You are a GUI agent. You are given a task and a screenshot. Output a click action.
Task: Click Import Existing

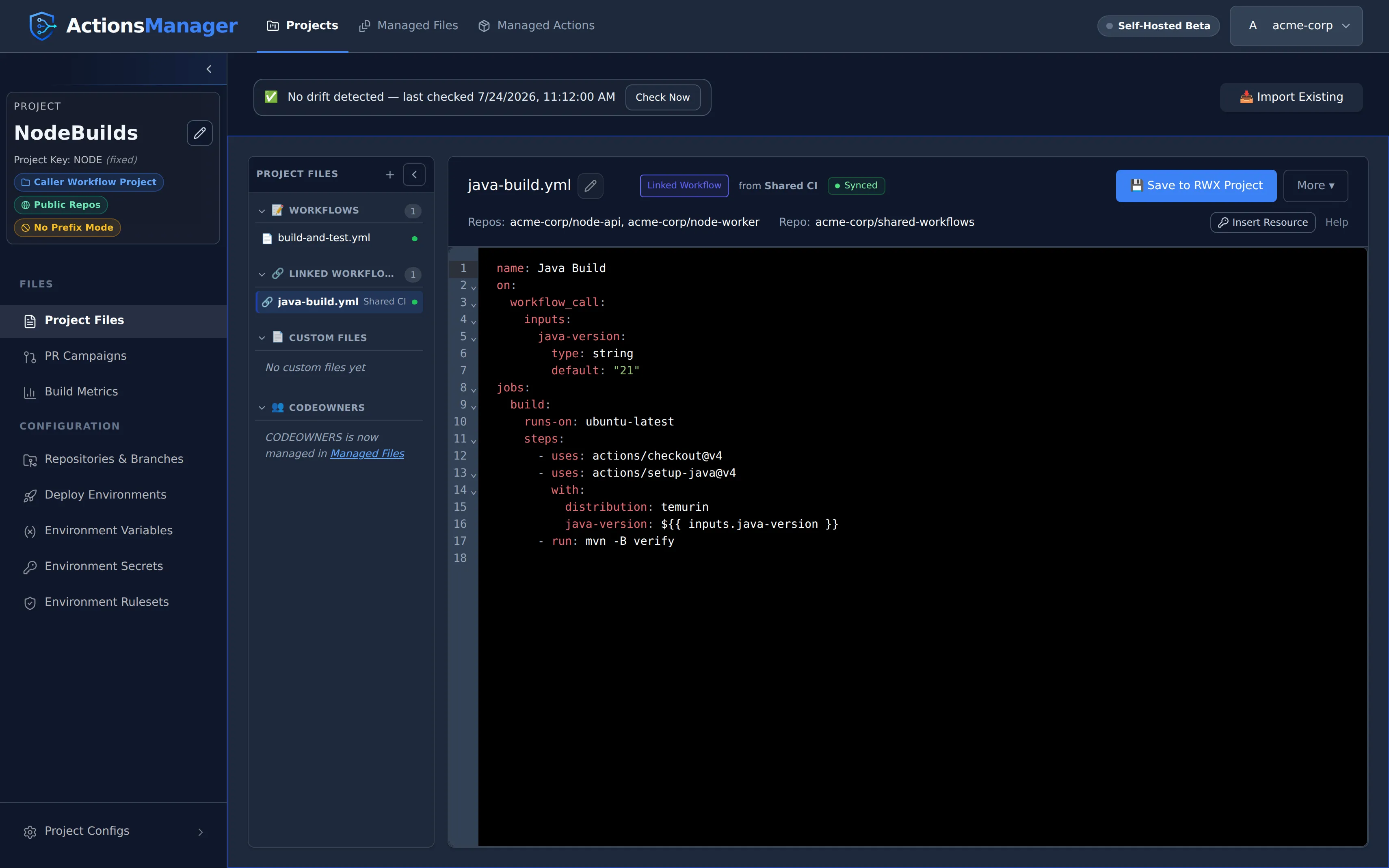tap(1291, 97)
